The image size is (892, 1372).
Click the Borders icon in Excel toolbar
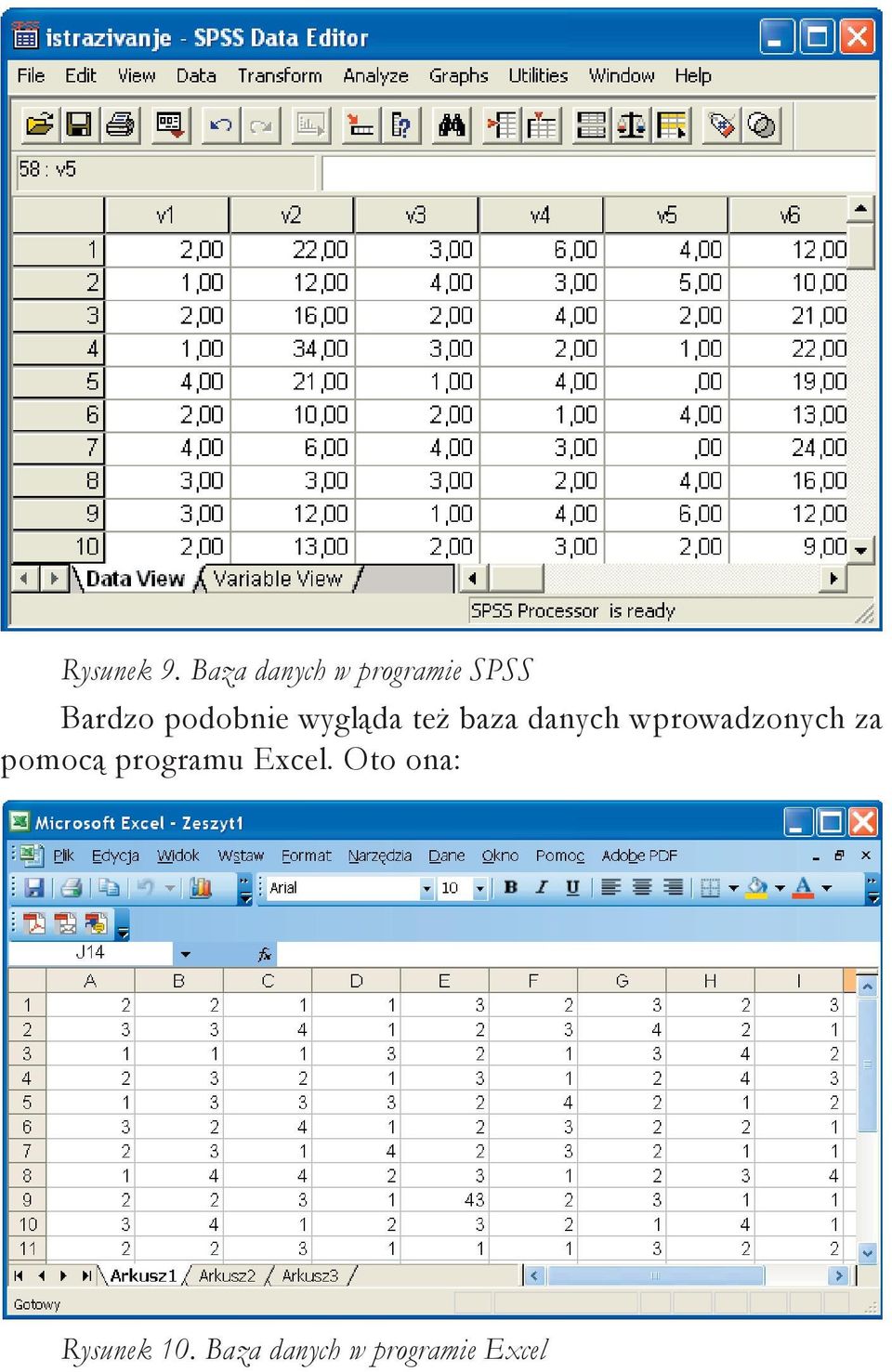(710, 888)
